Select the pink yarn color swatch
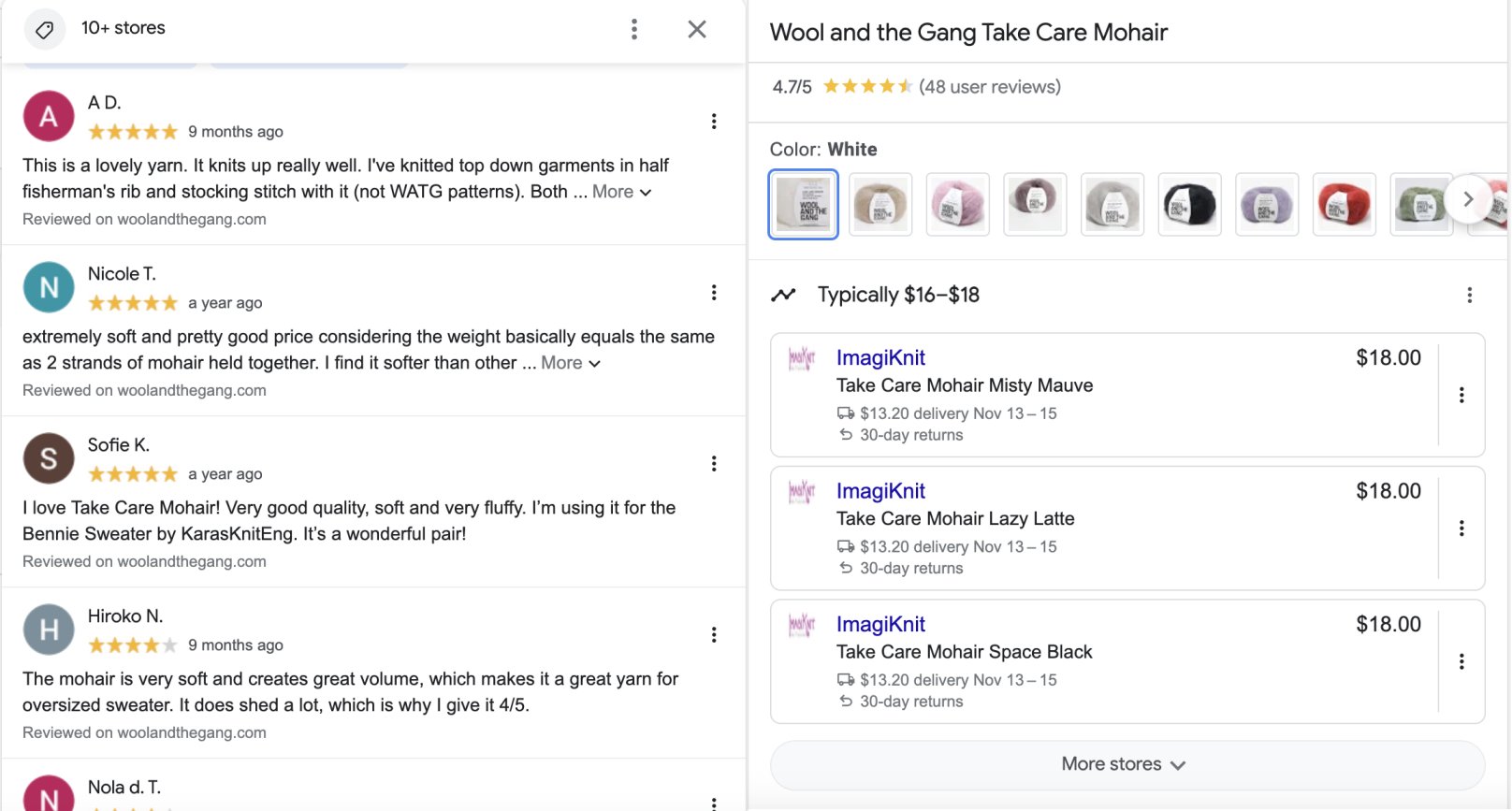 (x=958, y=204)
